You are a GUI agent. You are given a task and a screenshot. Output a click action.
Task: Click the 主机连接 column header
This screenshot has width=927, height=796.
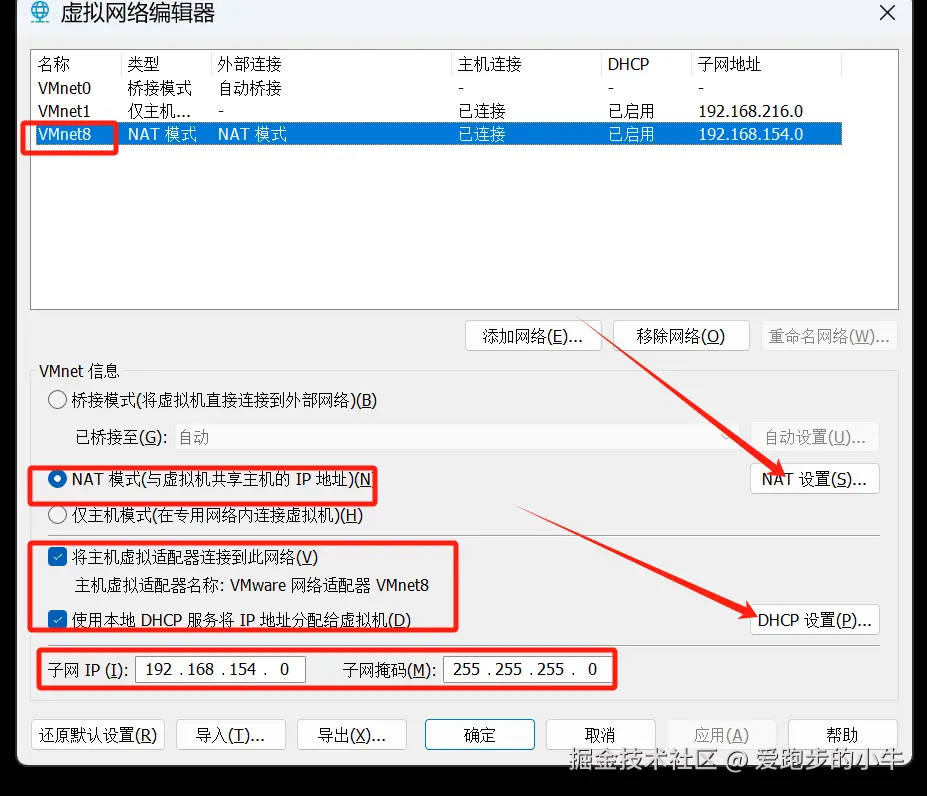point(528,64)
